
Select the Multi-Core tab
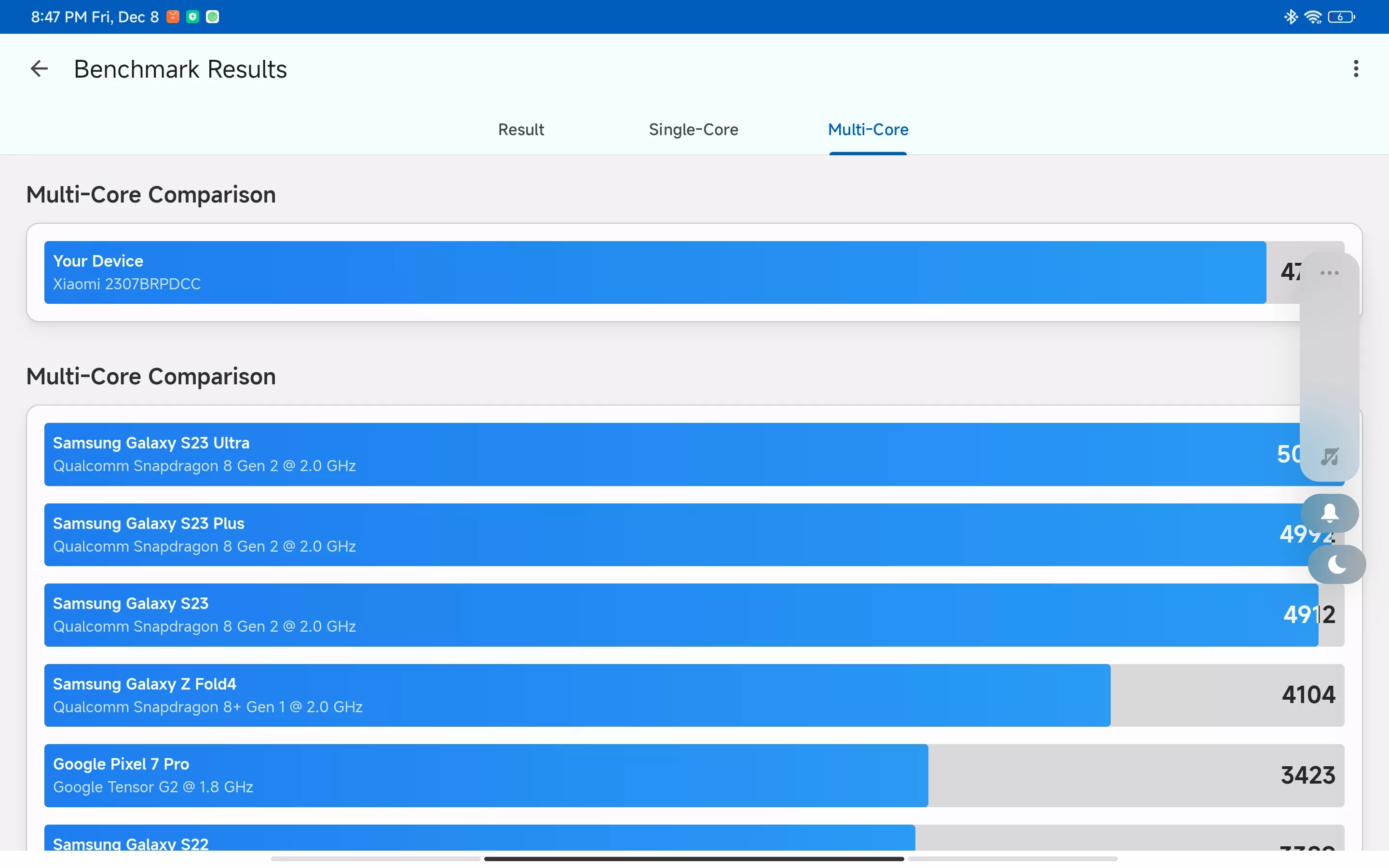pyautogui.click(x=868, y=130)
